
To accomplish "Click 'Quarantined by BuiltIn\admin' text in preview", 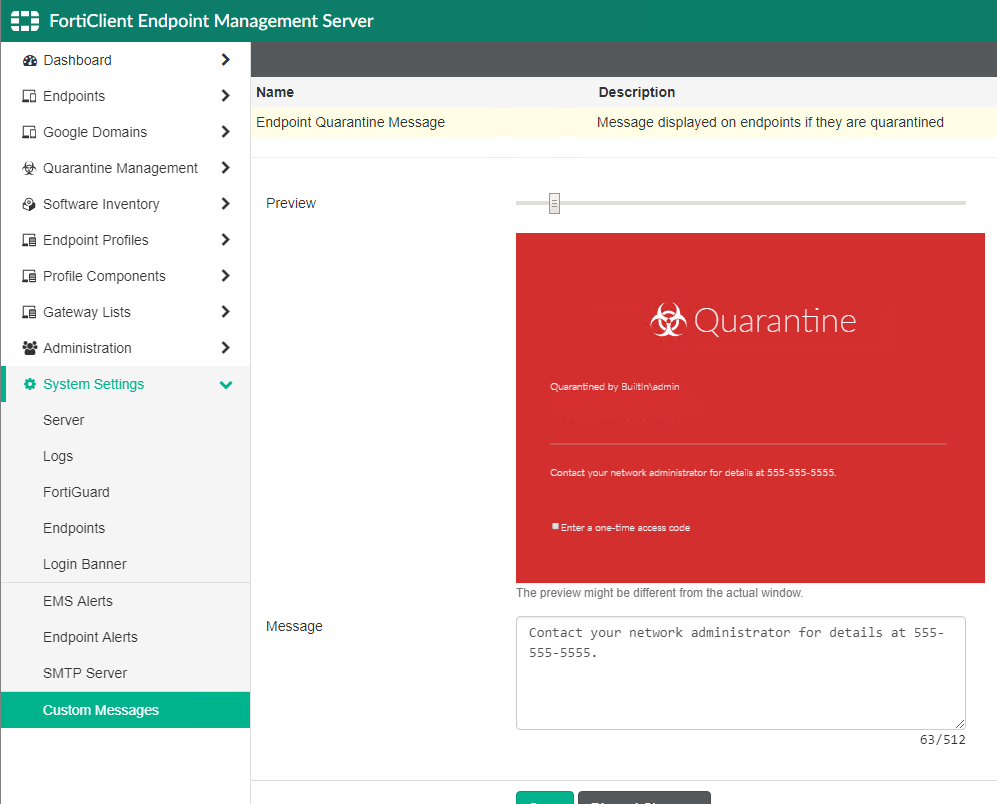I will click(614, 387).
